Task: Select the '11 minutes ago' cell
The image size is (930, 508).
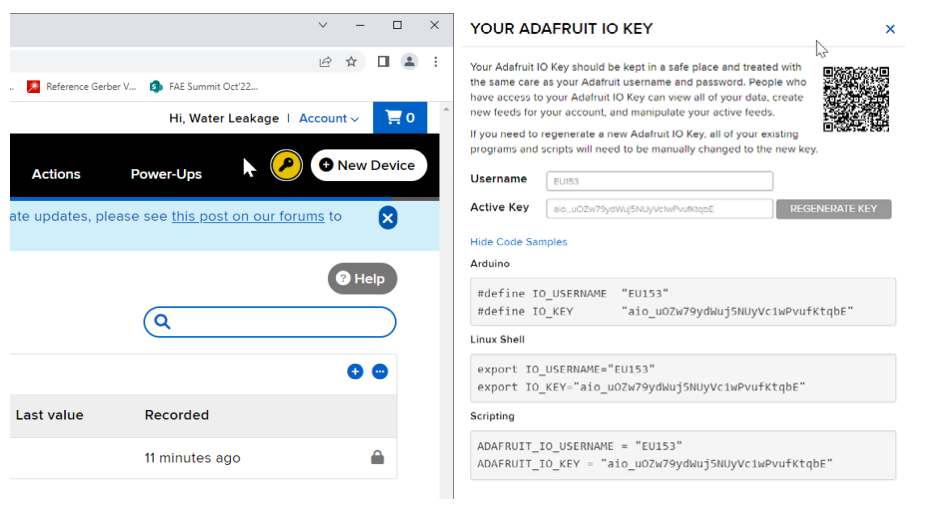Action: (193, 458)
